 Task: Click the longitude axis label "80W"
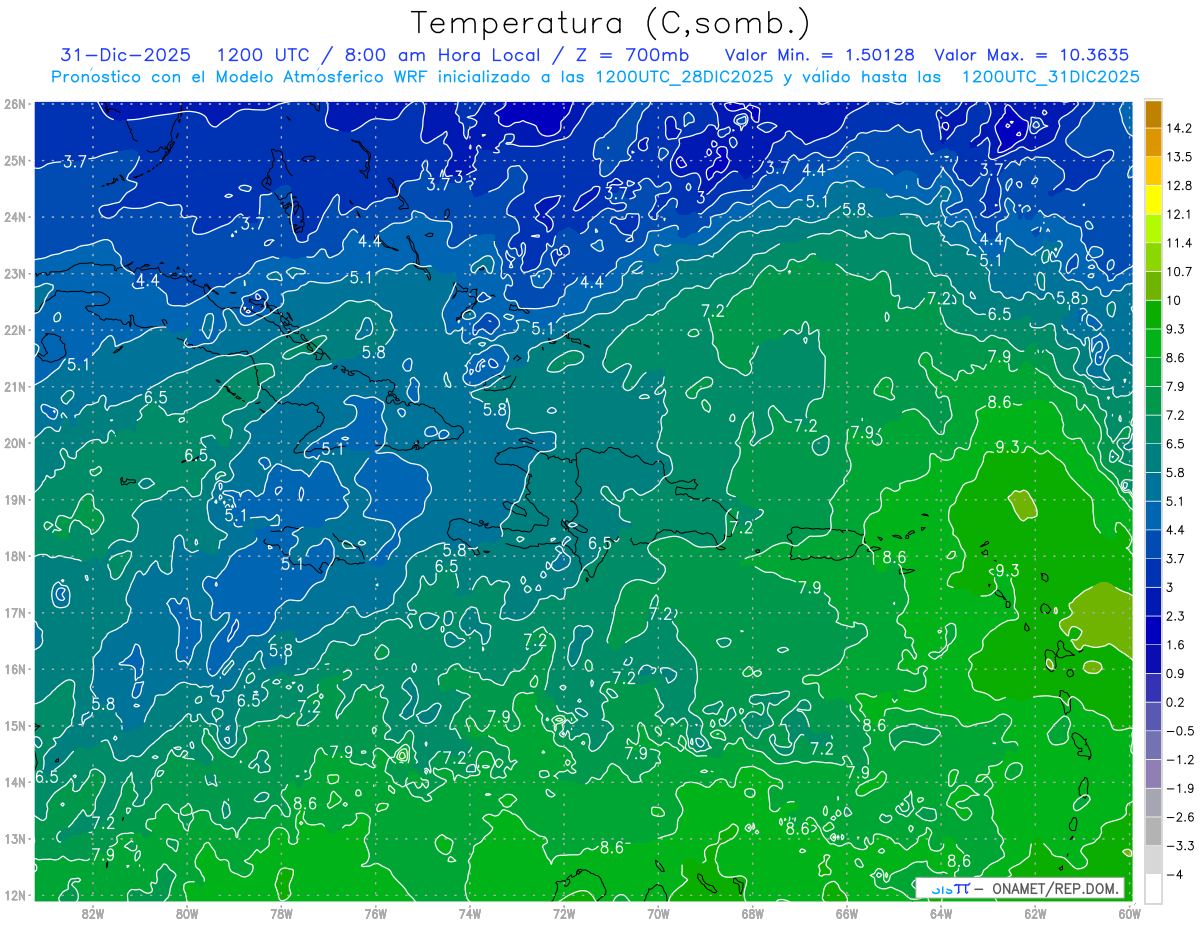pyautogui.click(x=187, y=912)
